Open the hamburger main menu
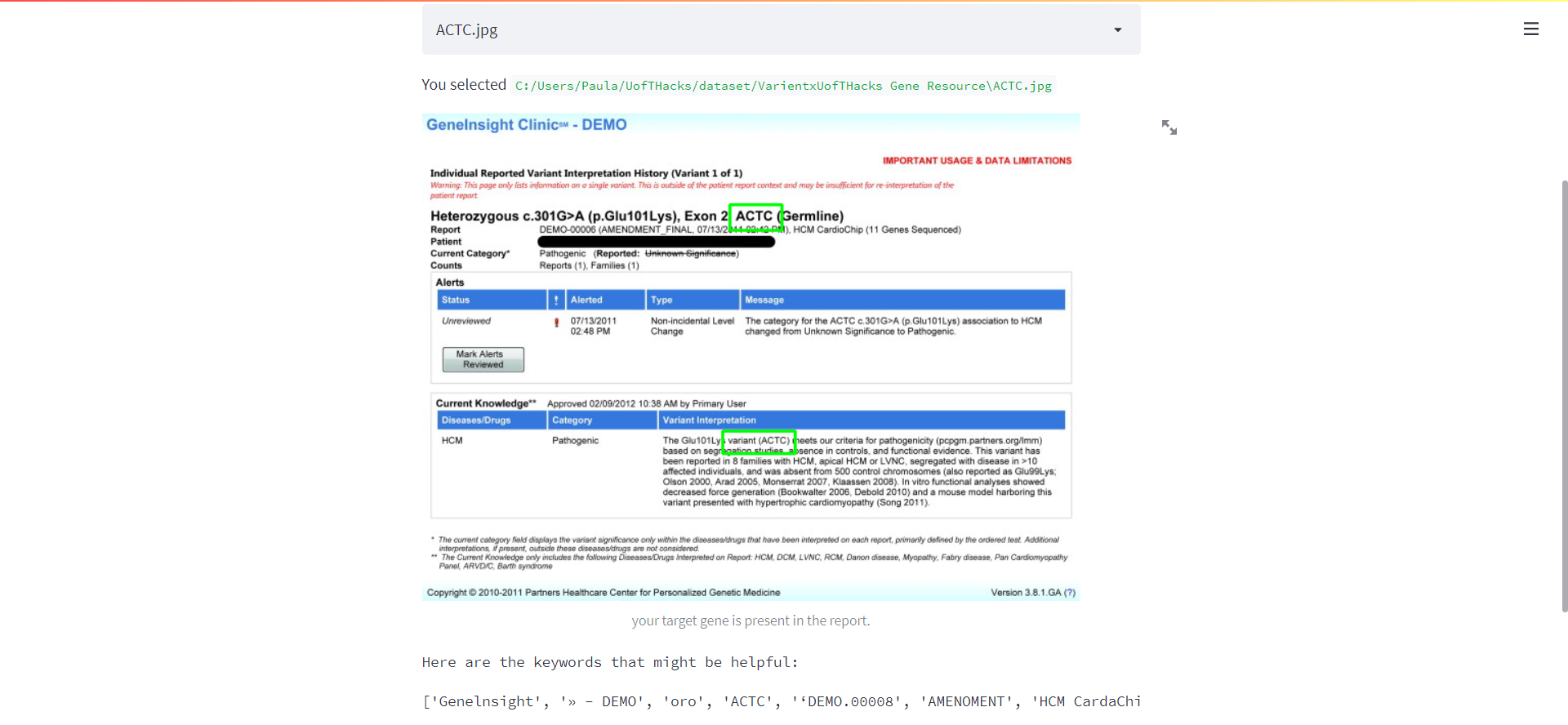1568x725 pixels. (x=1531, y=29)
